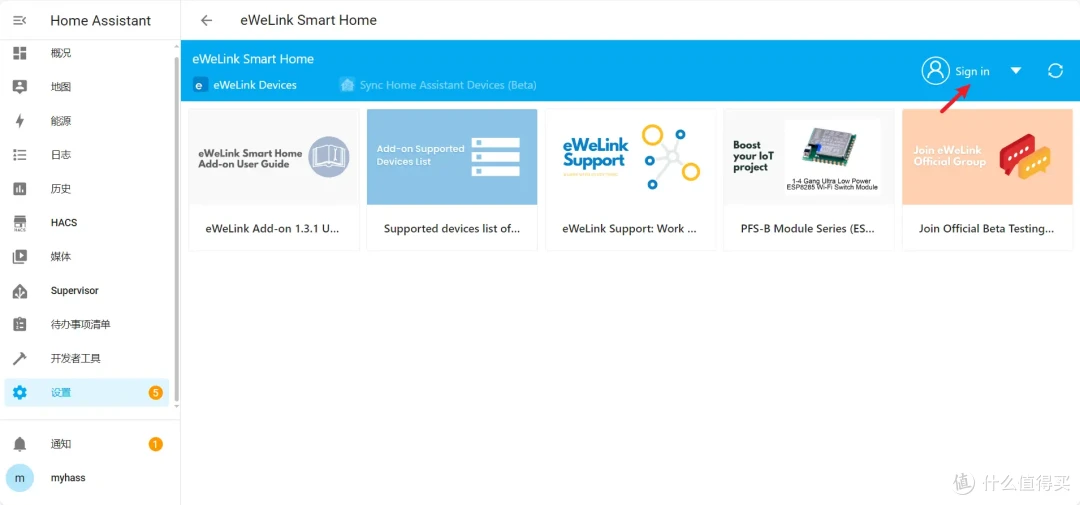Click the eWeLink Devices 'e' logo icon

(x=200, y=85)
